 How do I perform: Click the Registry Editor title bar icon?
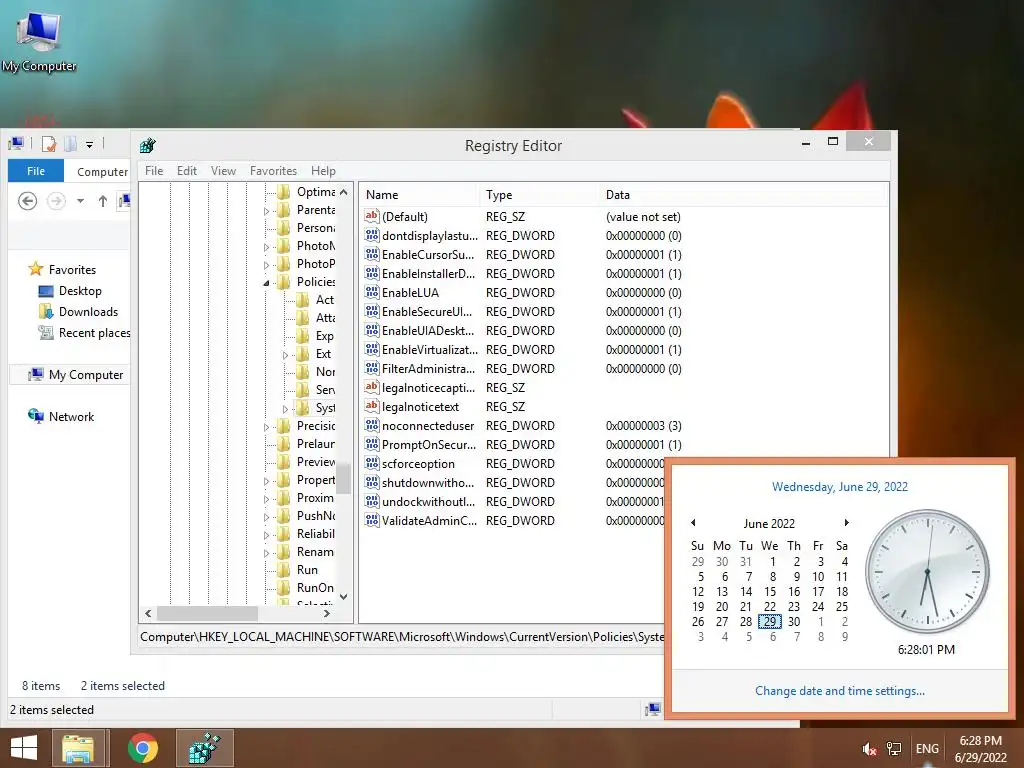click(x=148, y=145)
